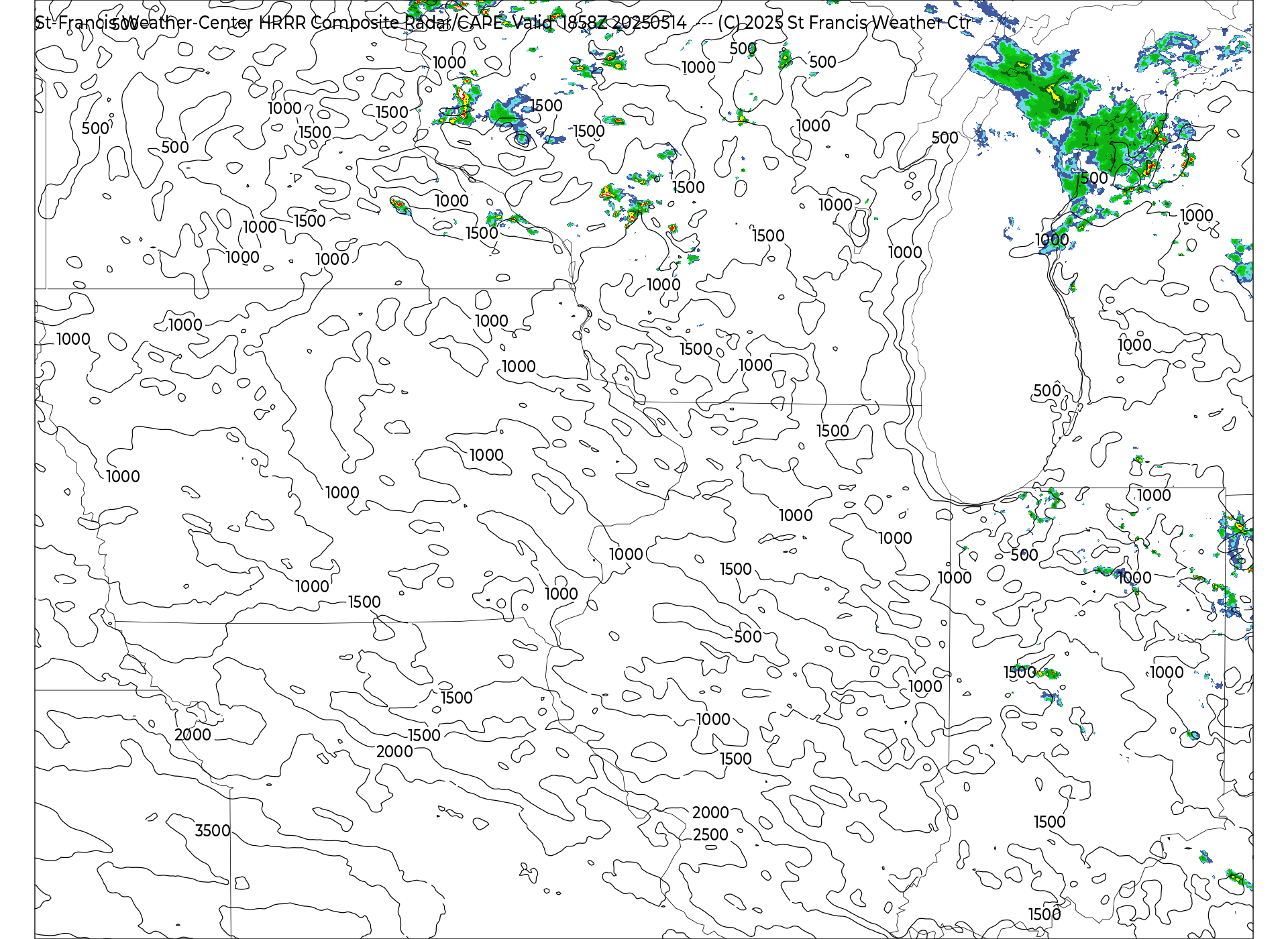Click the 3500 CAPE contour label
1288x939 pixels.
coord(213,831)
